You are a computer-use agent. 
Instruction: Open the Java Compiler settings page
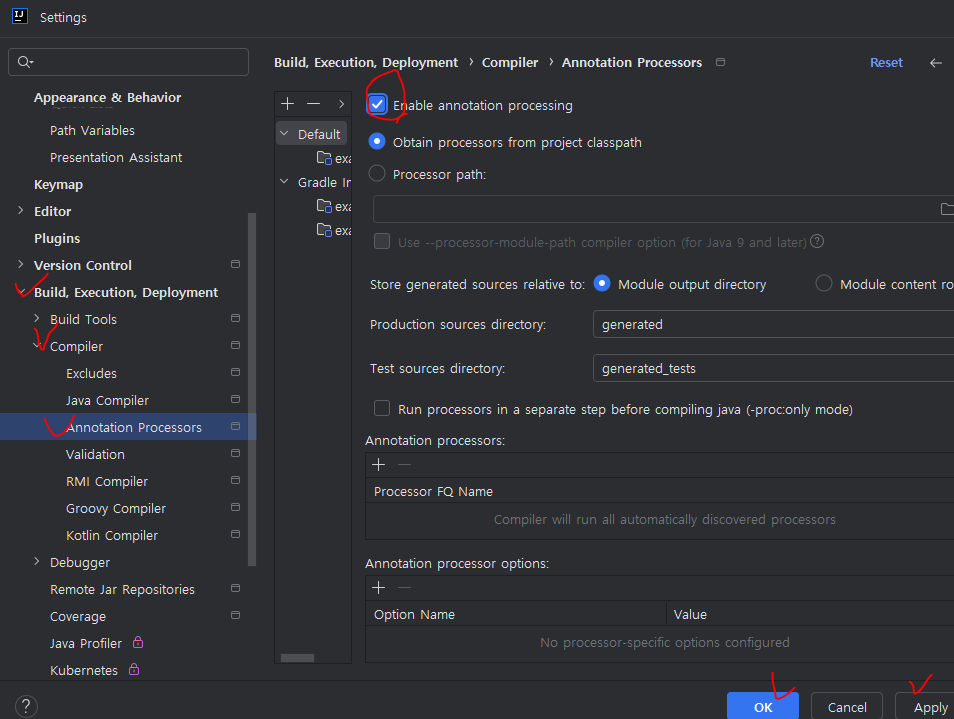[107, 400]
